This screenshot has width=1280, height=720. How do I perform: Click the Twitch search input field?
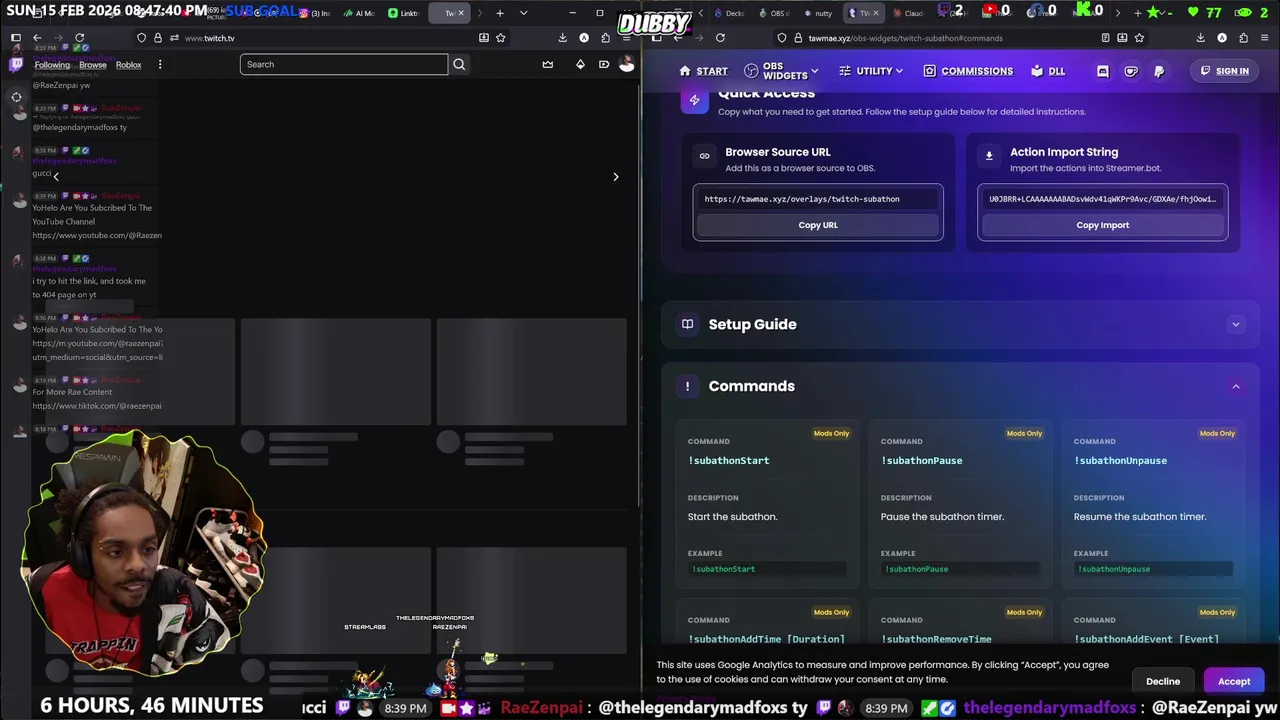pyautogui.click(x=344, y=64)
